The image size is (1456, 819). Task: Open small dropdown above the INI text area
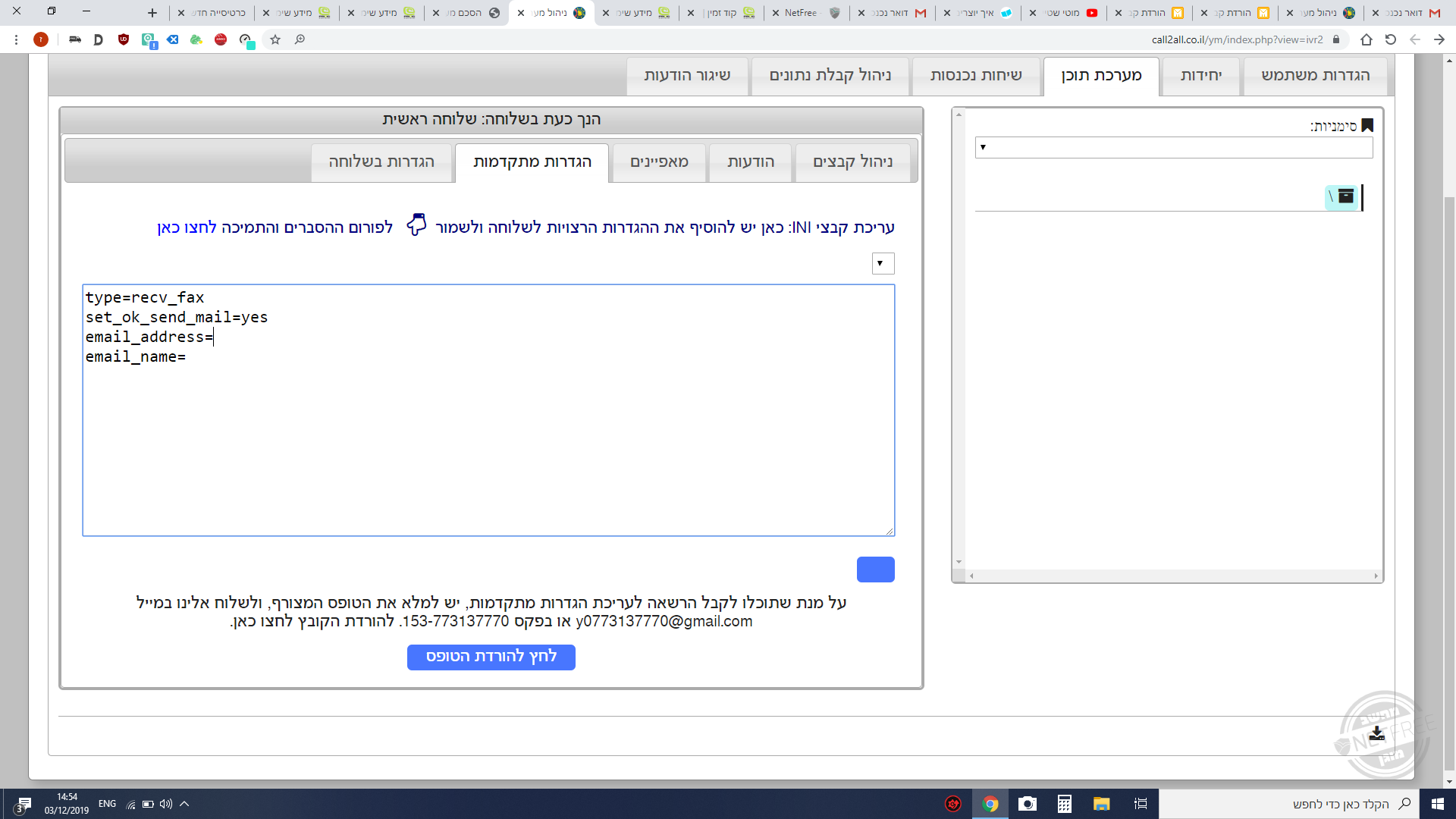tap(883, 263)
